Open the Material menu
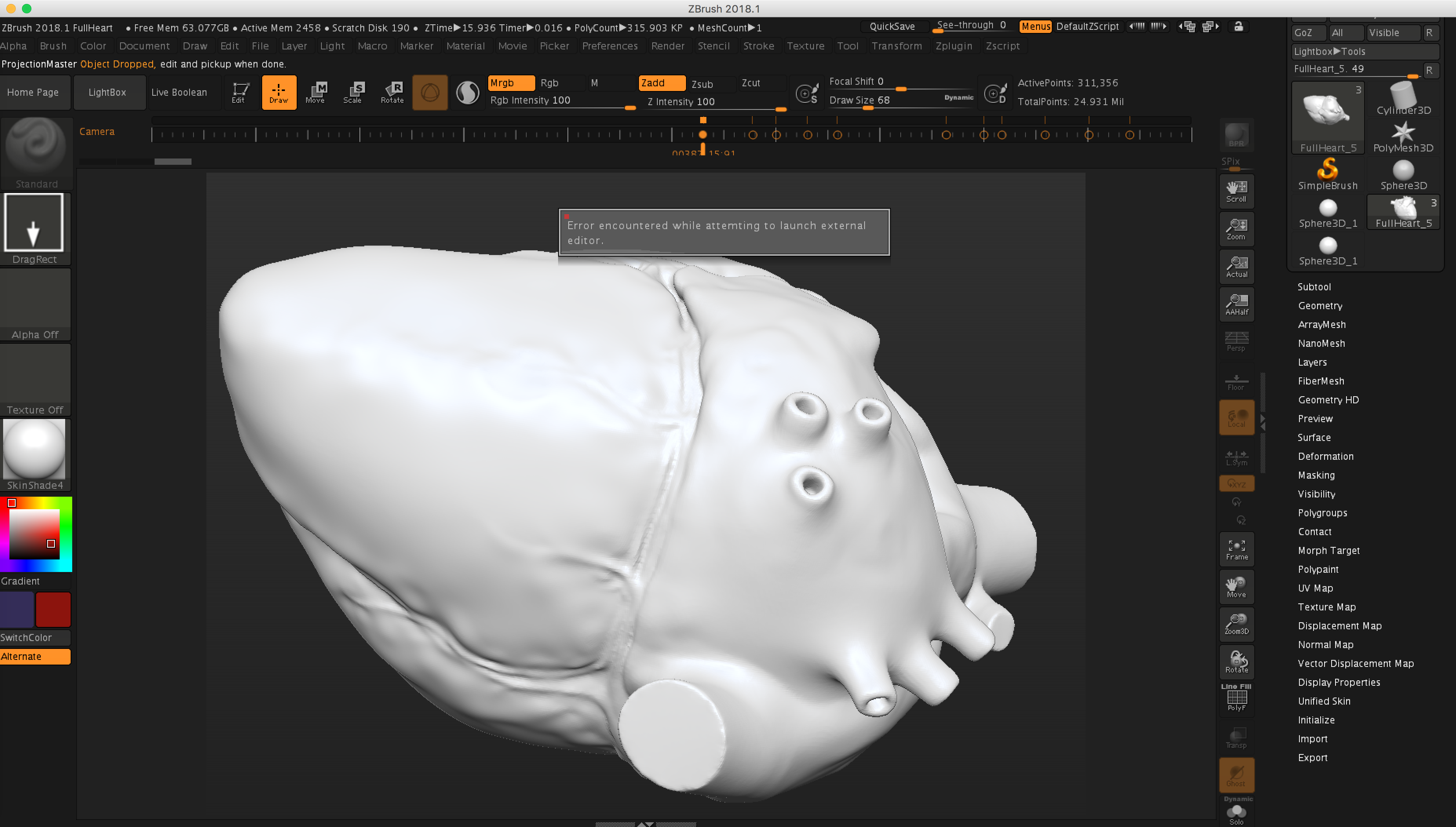Screen dimensions: 1456x827 point(465,46)
